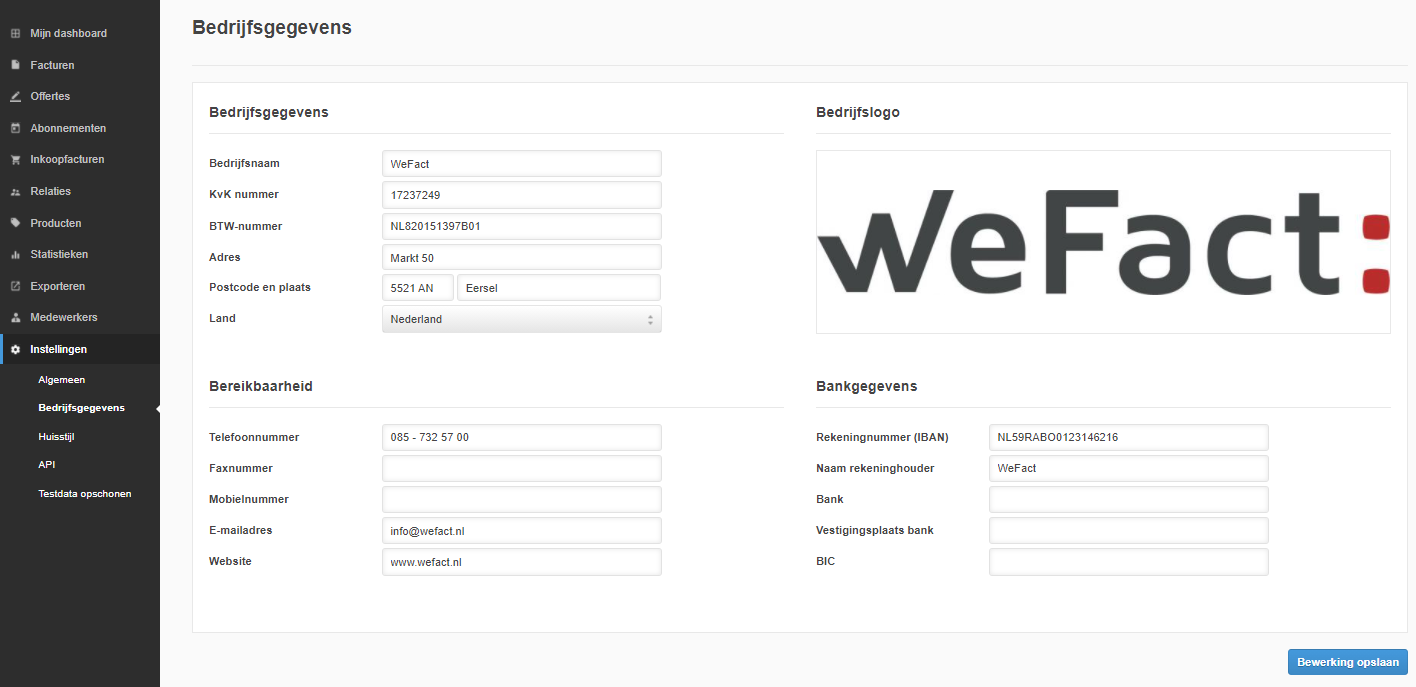The height and width of the screenshot is (687, 1416).
Task: Click the Offertes pencil icon
Action: pos(15,97)
